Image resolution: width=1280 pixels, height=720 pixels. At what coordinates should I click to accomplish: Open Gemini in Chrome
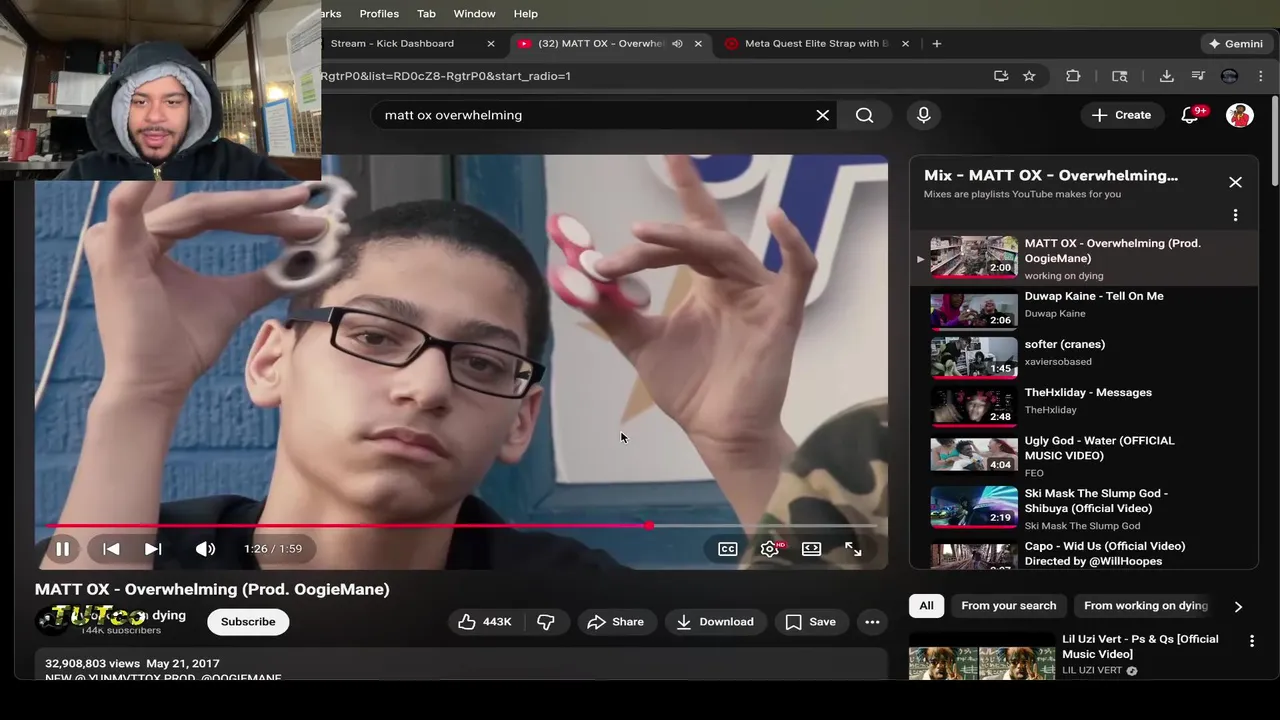pyautogui.click(x=1236, y=44)
